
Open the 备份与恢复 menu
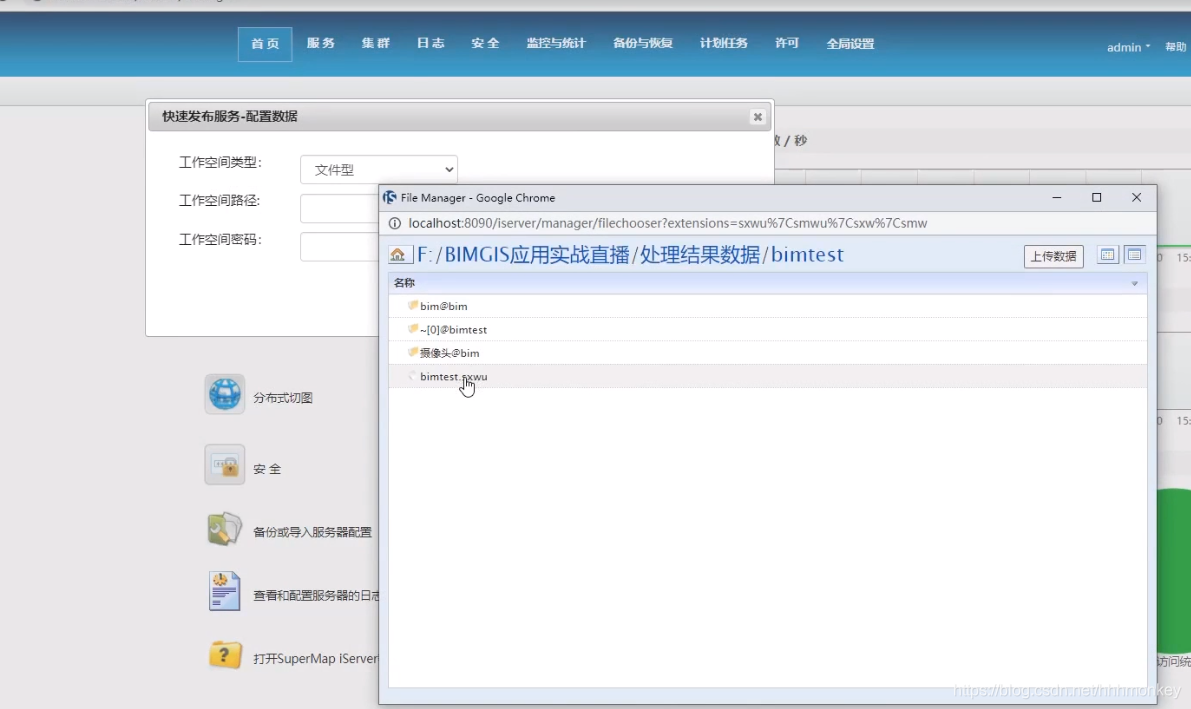[643, 43]
